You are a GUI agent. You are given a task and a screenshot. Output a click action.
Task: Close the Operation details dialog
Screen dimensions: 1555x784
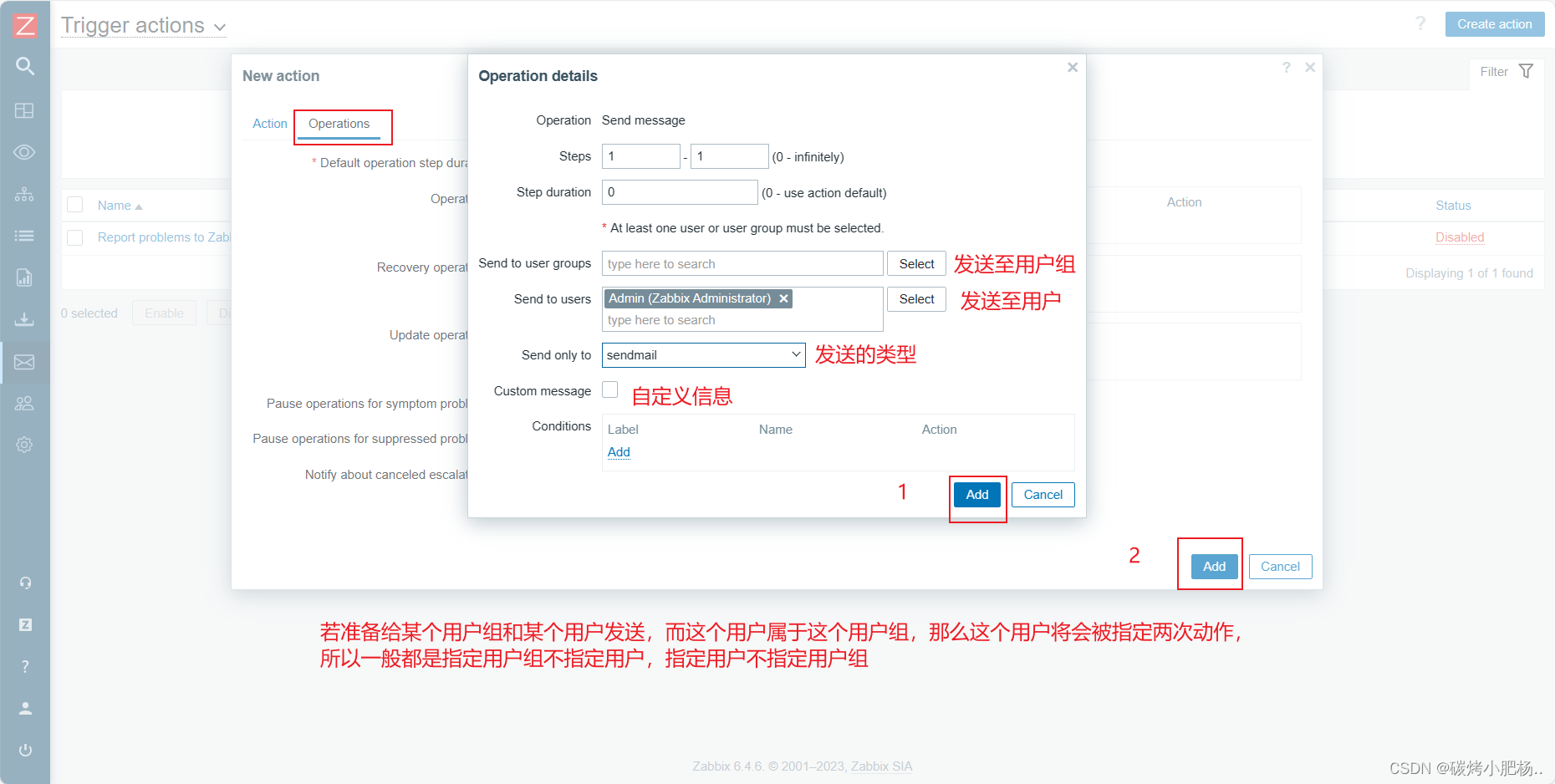[x=1073, y=68]
